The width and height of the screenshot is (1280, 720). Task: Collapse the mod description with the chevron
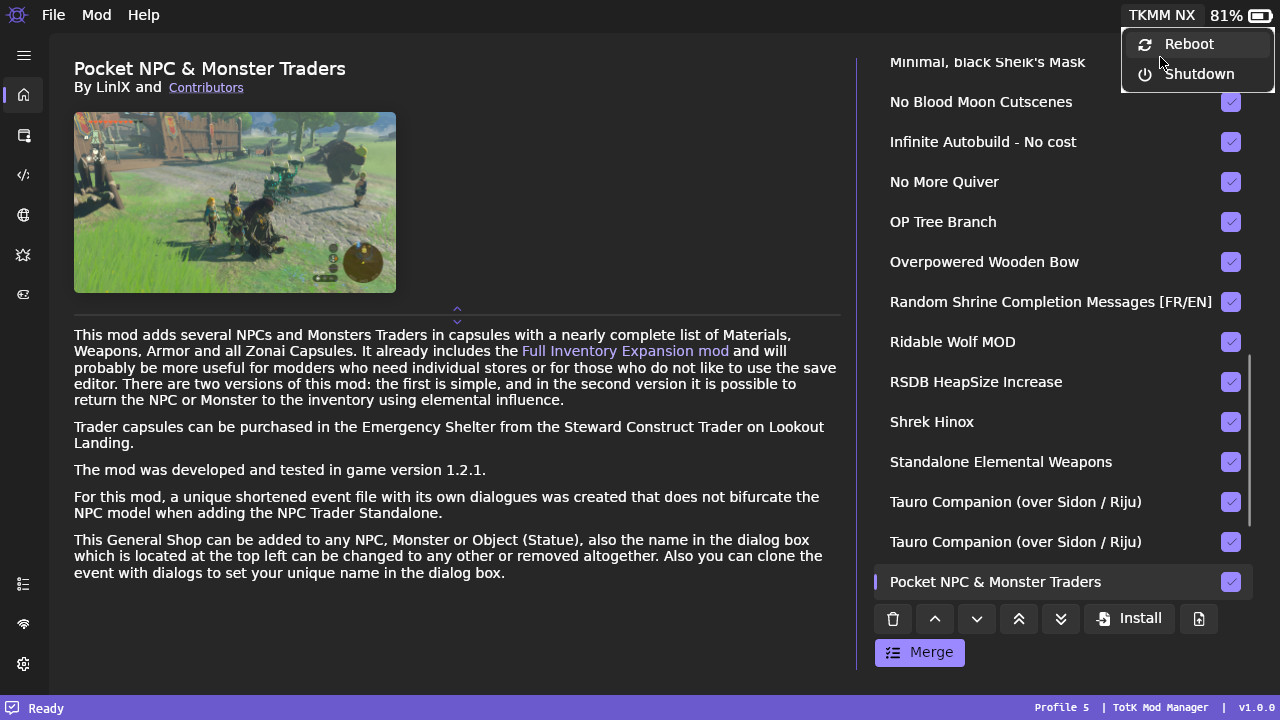tap(456, 309)
